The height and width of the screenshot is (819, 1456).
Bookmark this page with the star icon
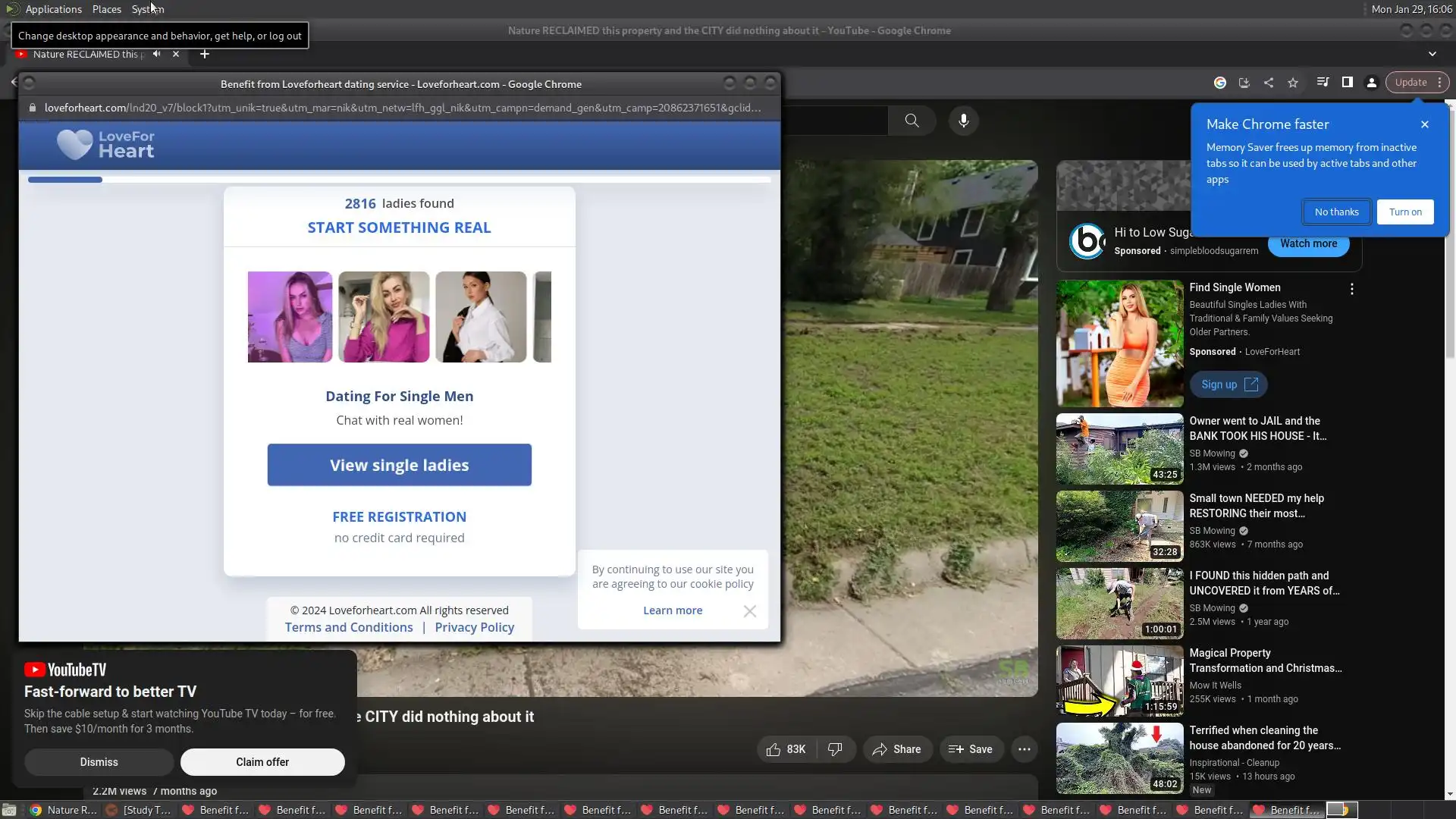click(1293, 83)
